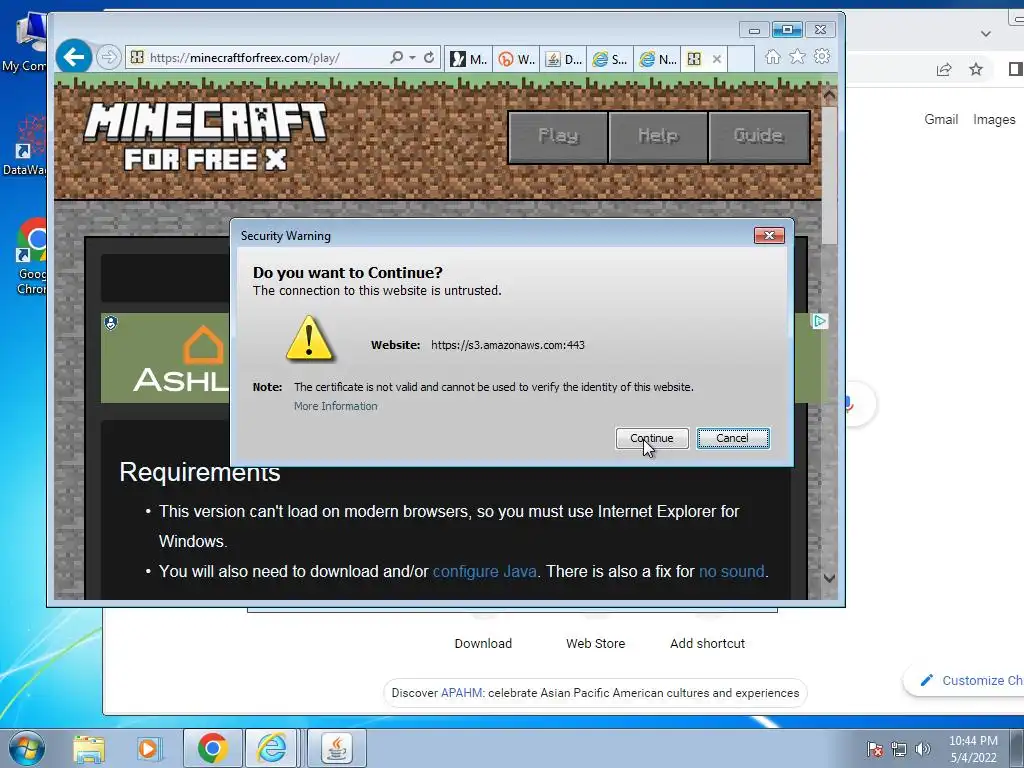Click the Internet Explorer back arrow
Image resolution: width=1024 pixels, height=768 pixels.
(x=74, y=57)
